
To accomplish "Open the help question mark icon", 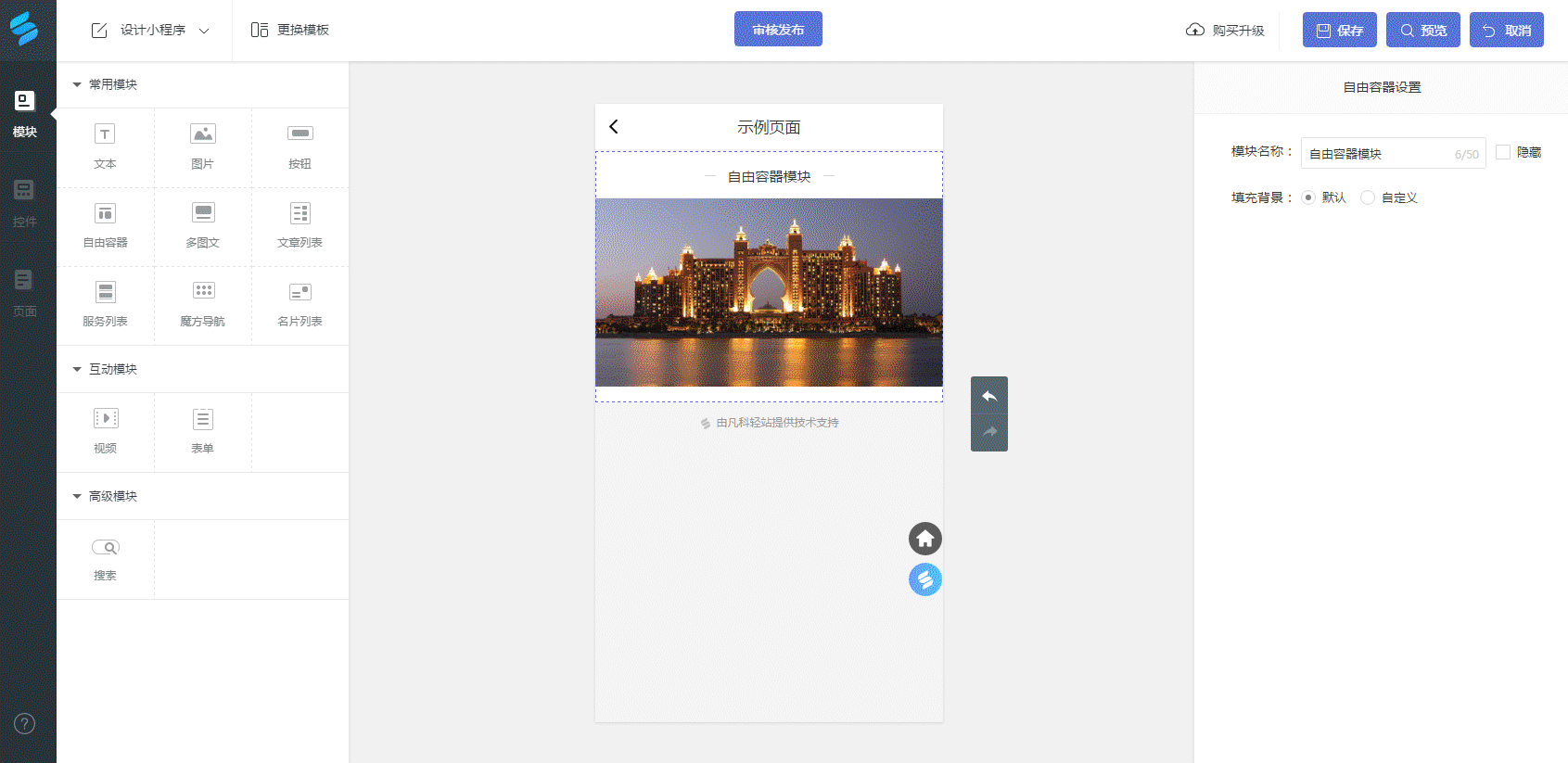I will 25,723.
